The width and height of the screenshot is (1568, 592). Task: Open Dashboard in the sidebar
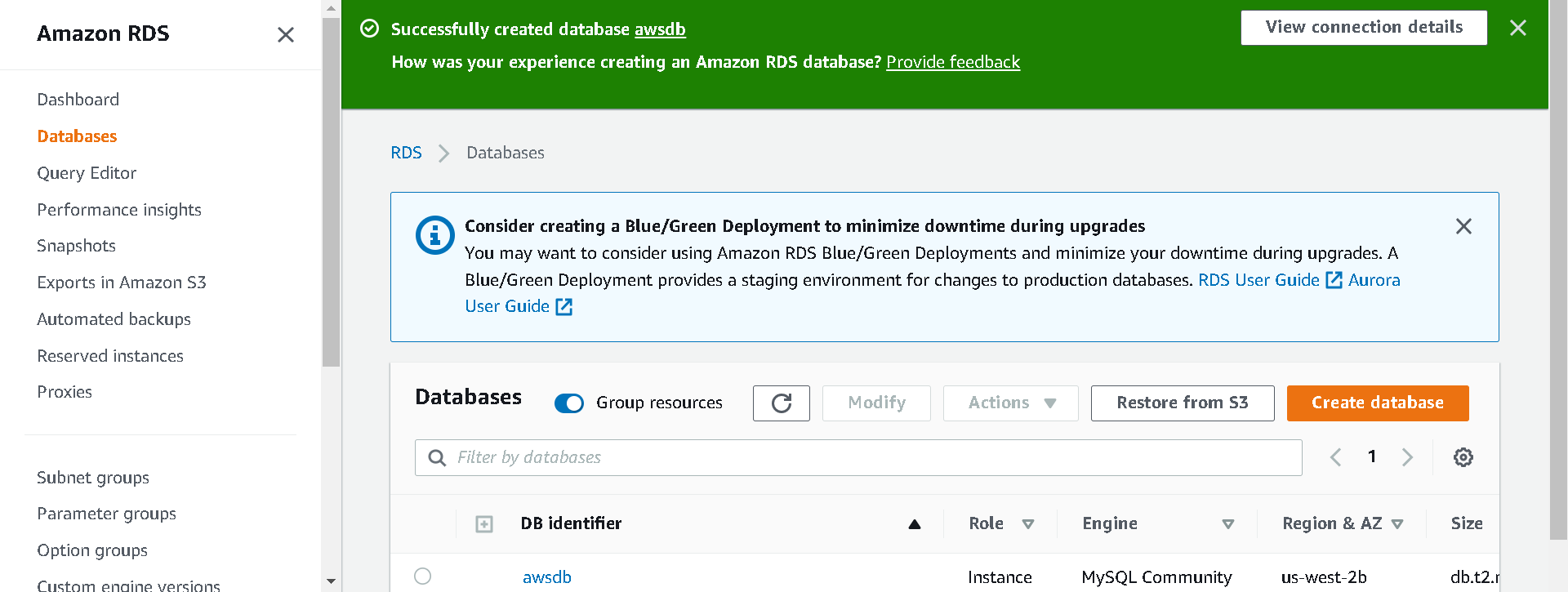coord(78,100)
